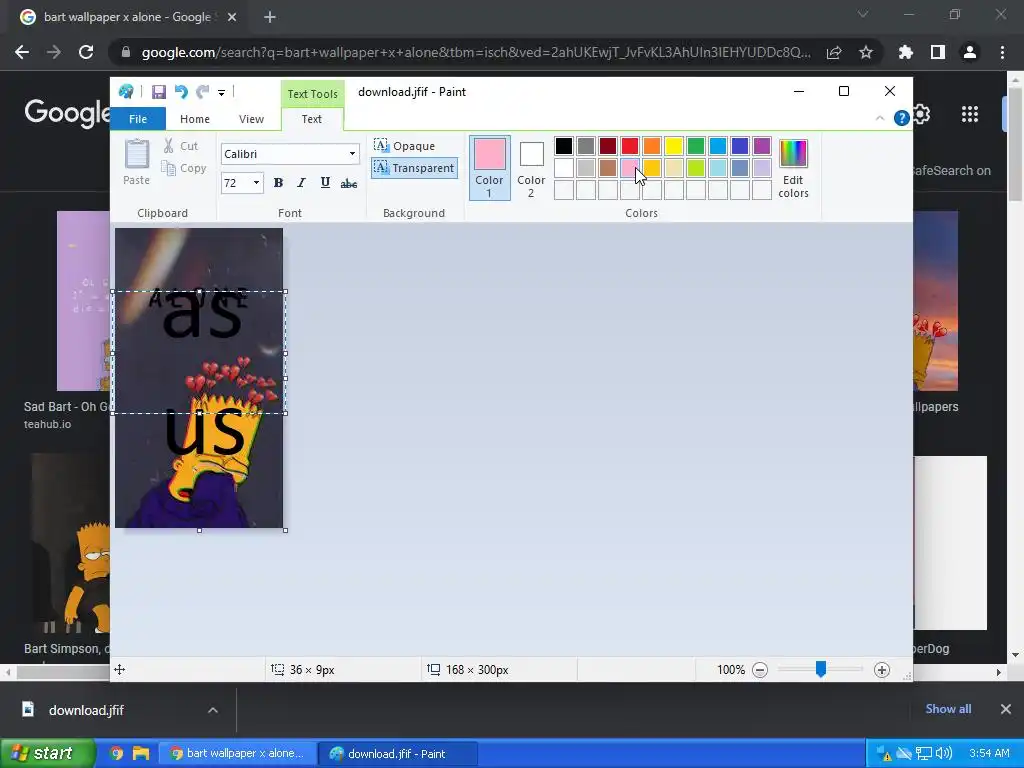Click the Windows start button
This screenshot has width=1024, height=768.
coord(47,753)
